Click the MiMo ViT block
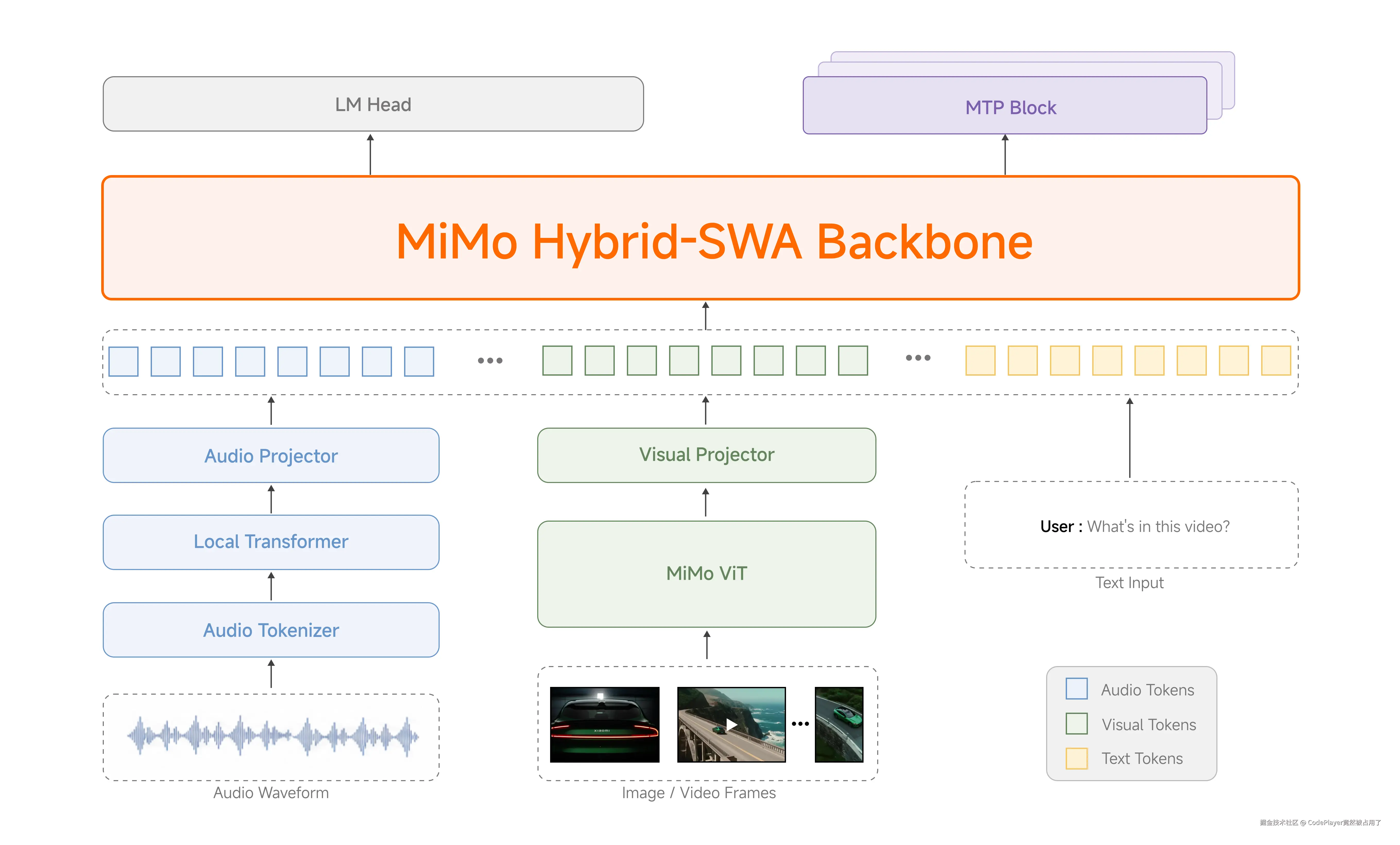 click(x=706, y=574)
